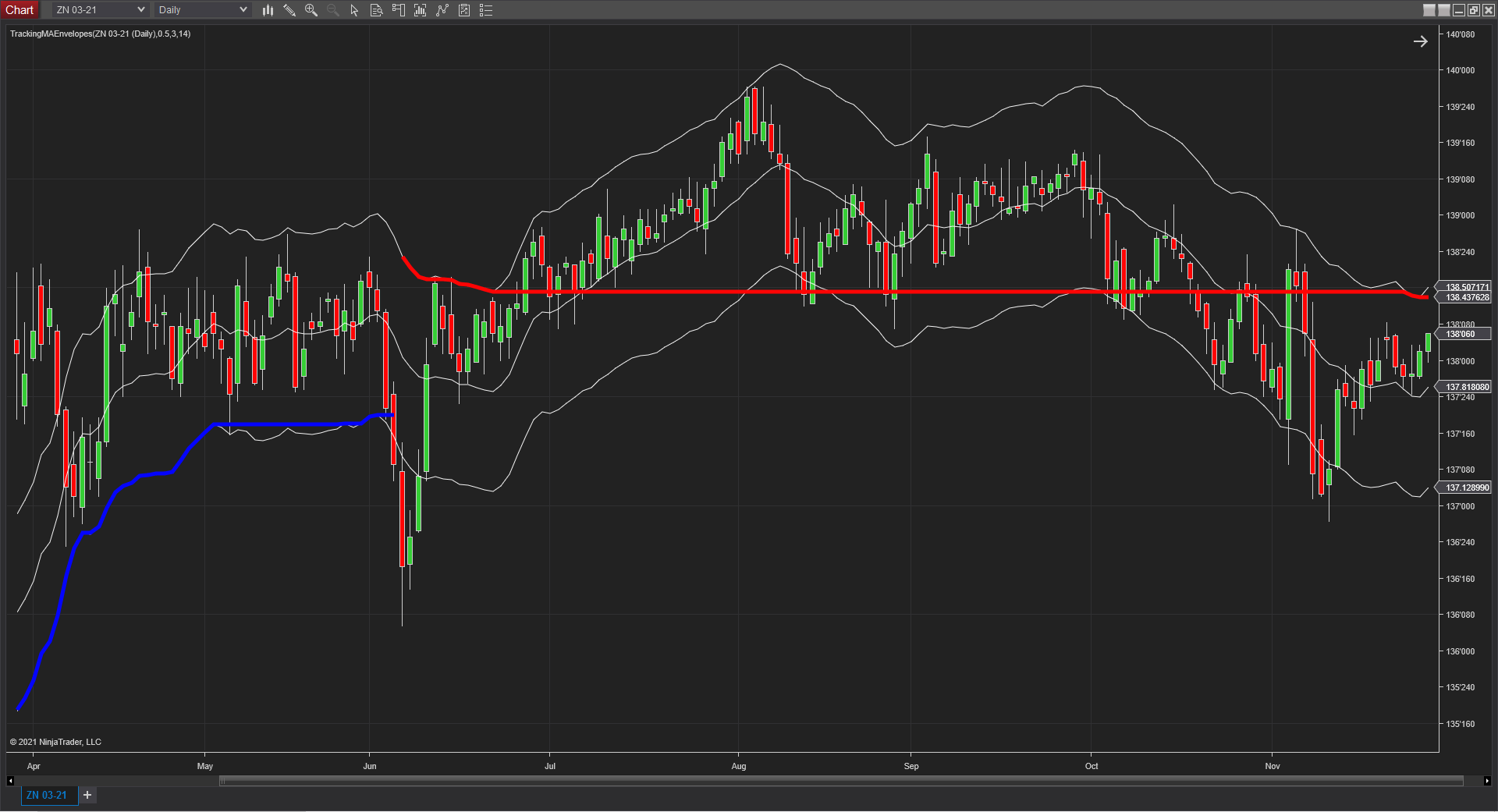
Task: Open the drawing tools pencil icon
Action: 289,10
